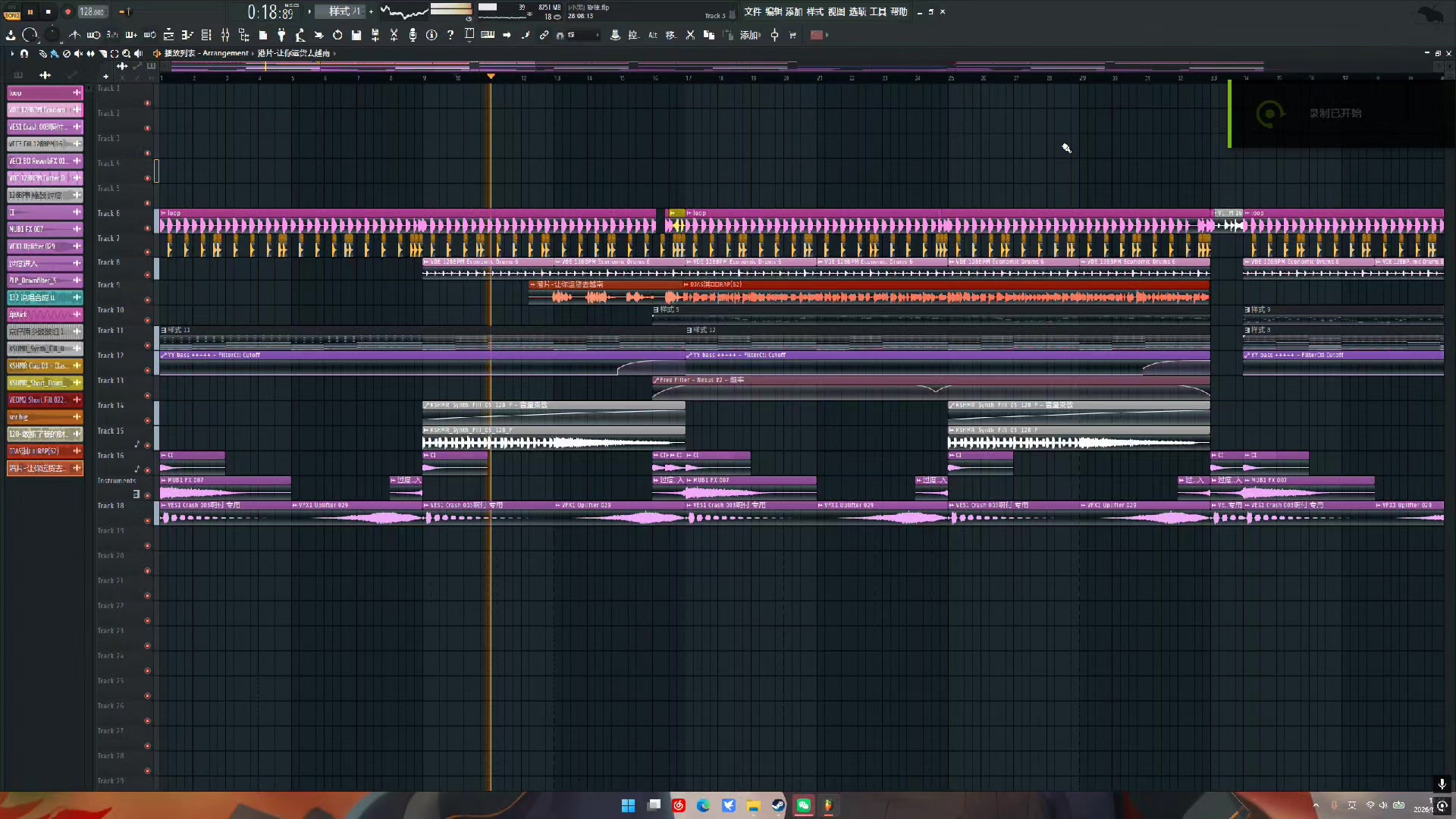Open the 添加 menu in the menu bar
1456x819 pixels.
[794, 12]
